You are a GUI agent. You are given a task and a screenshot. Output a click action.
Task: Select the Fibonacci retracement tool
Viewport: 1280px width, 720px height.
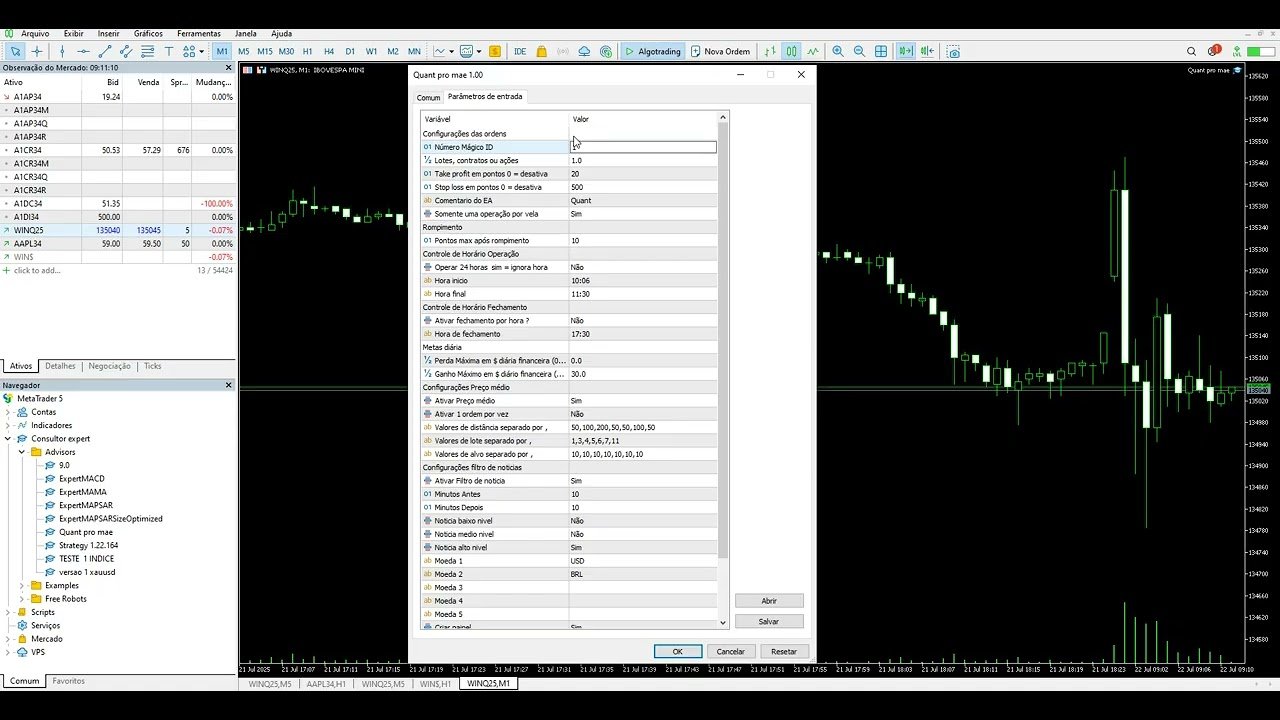pyautogui.click(x=147, y=51)
